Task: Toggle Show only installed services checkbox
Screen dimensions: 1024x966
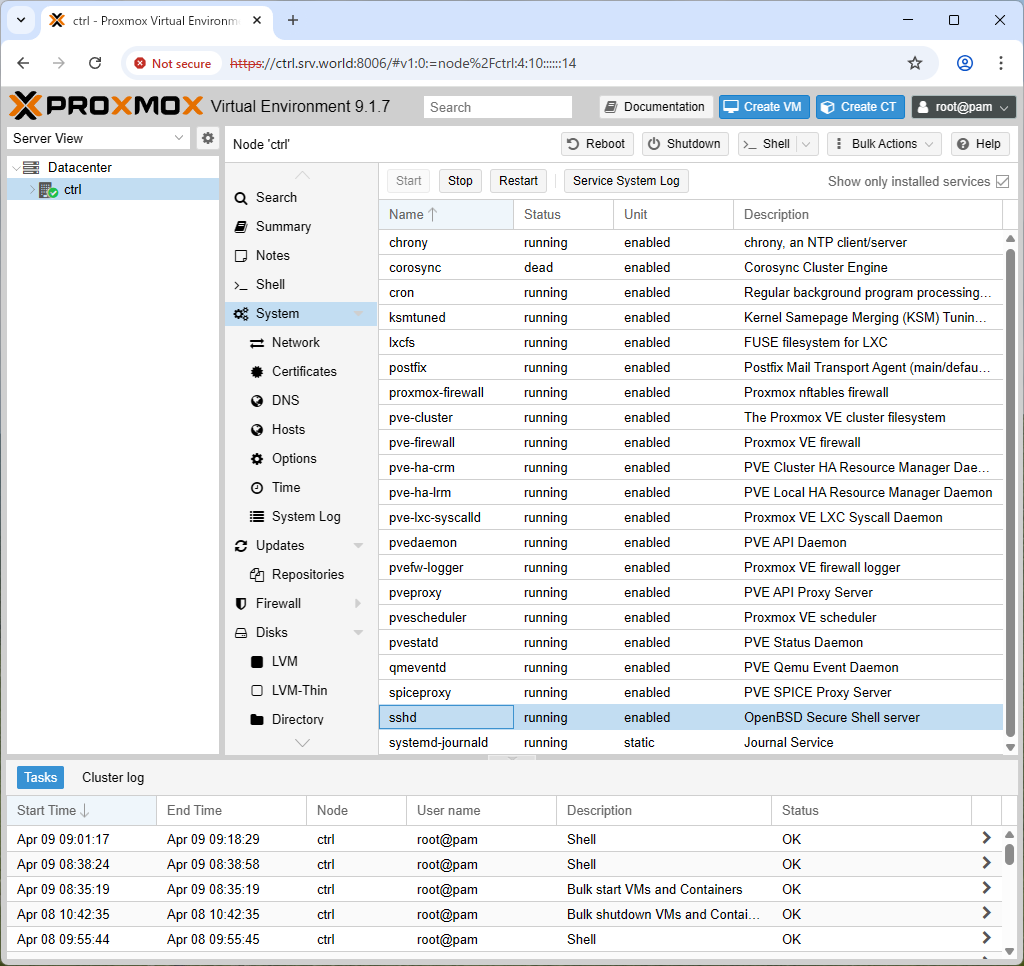Action: pos(1002,182)
